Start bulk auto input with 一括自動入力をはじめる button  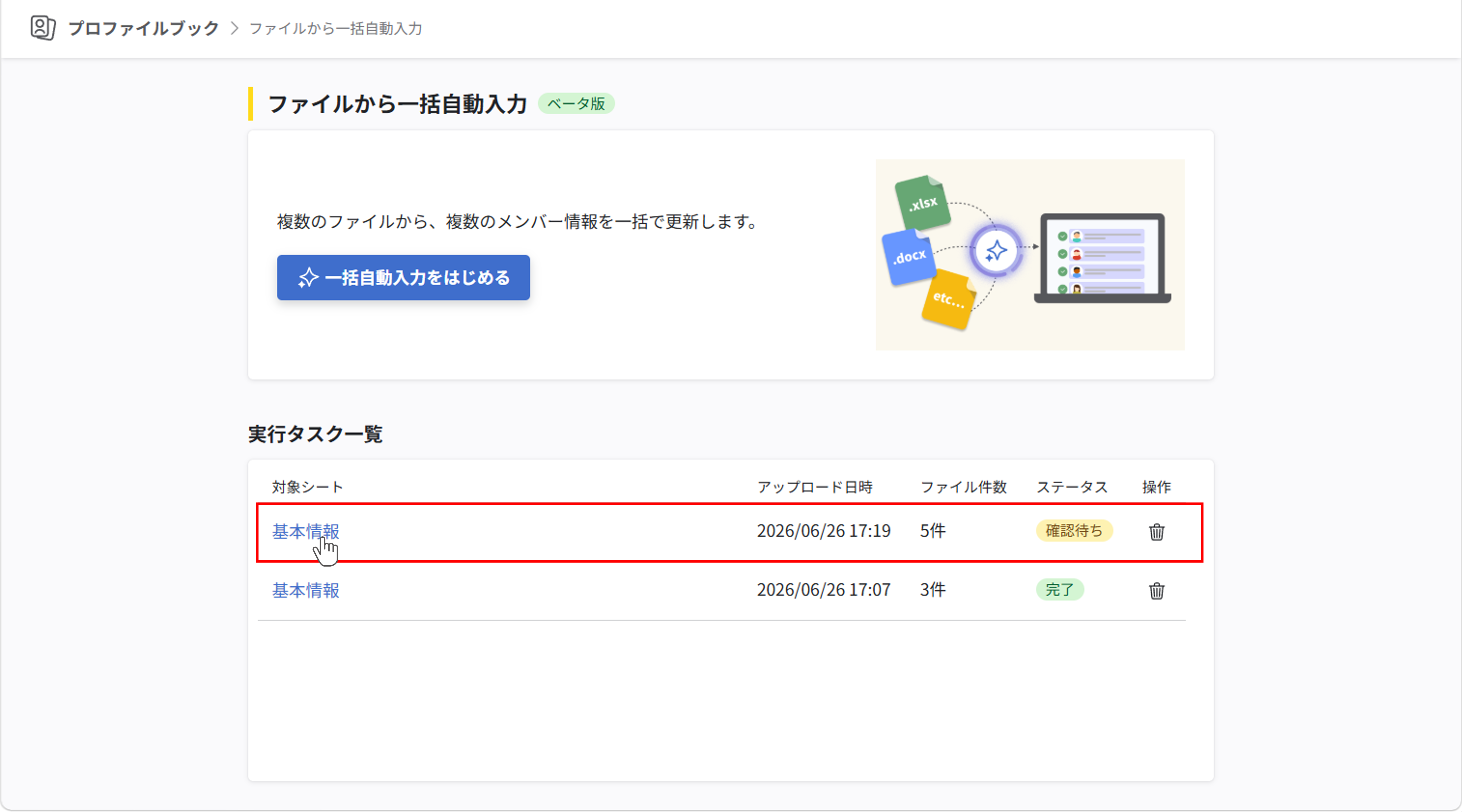(403, 278)
